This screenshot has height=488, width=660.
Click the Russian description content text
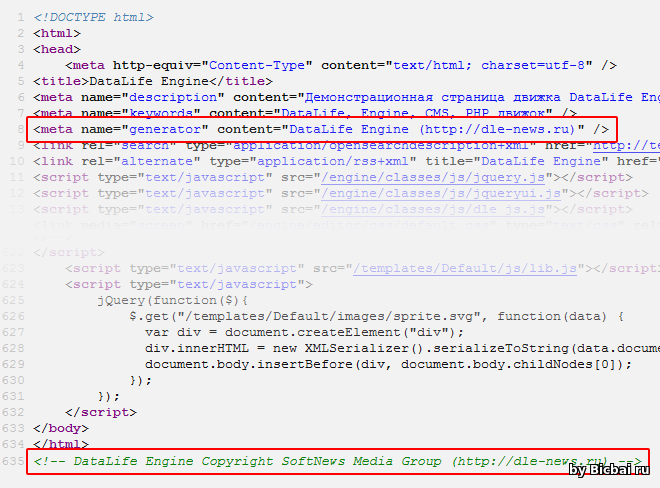pyautogui.click(x=482, y=97)
